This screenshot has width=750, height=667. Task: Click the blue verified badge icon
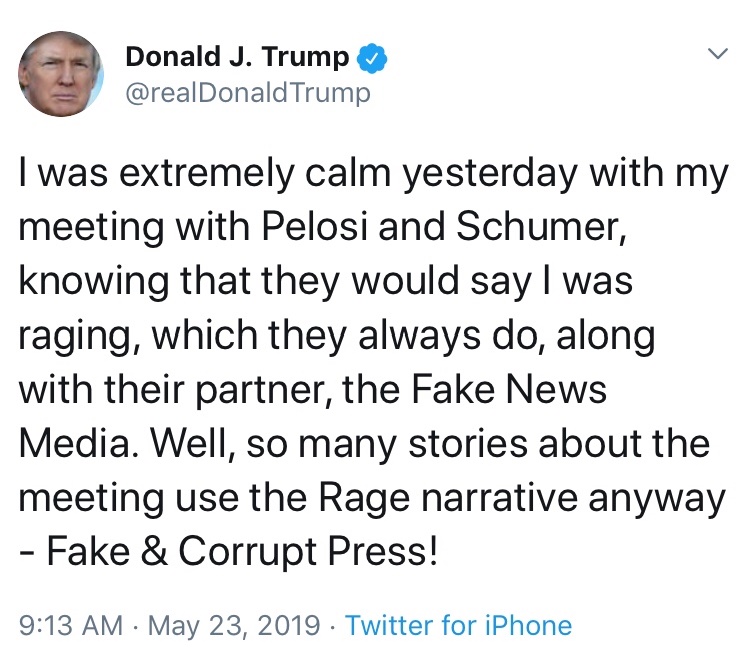[x=372, y=60]
